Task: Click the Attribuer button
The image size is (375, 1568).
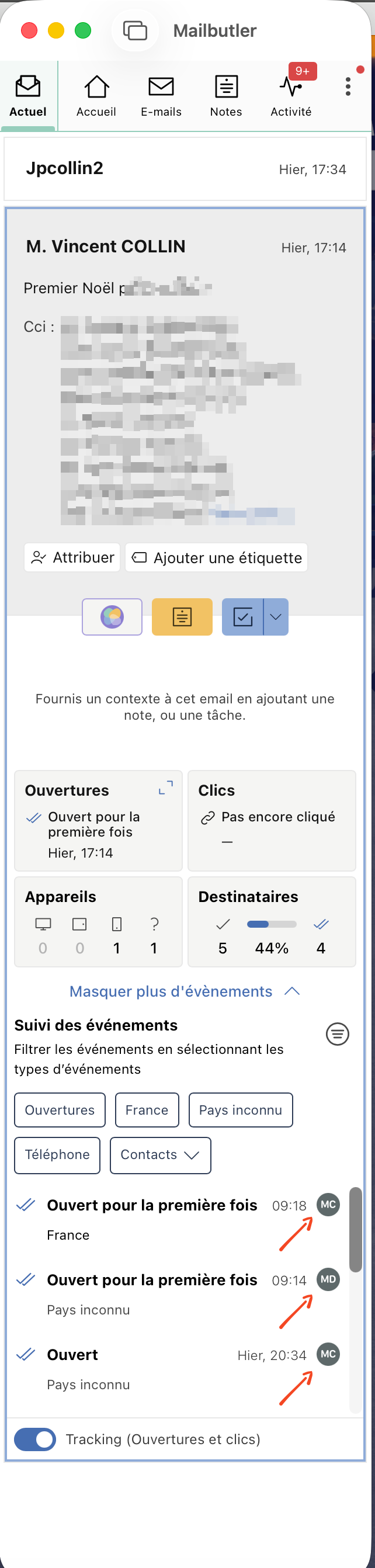Action: (x=72, y=557)
